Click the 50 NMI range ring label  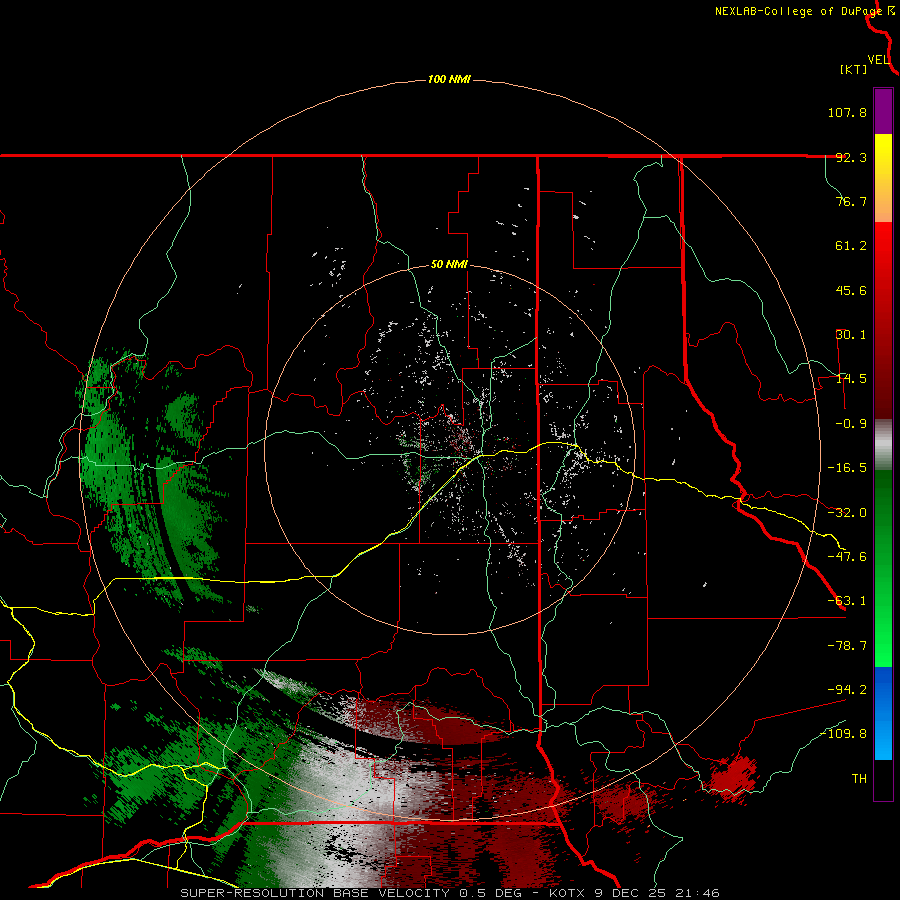pyautogui.click(x=449, y=265)
